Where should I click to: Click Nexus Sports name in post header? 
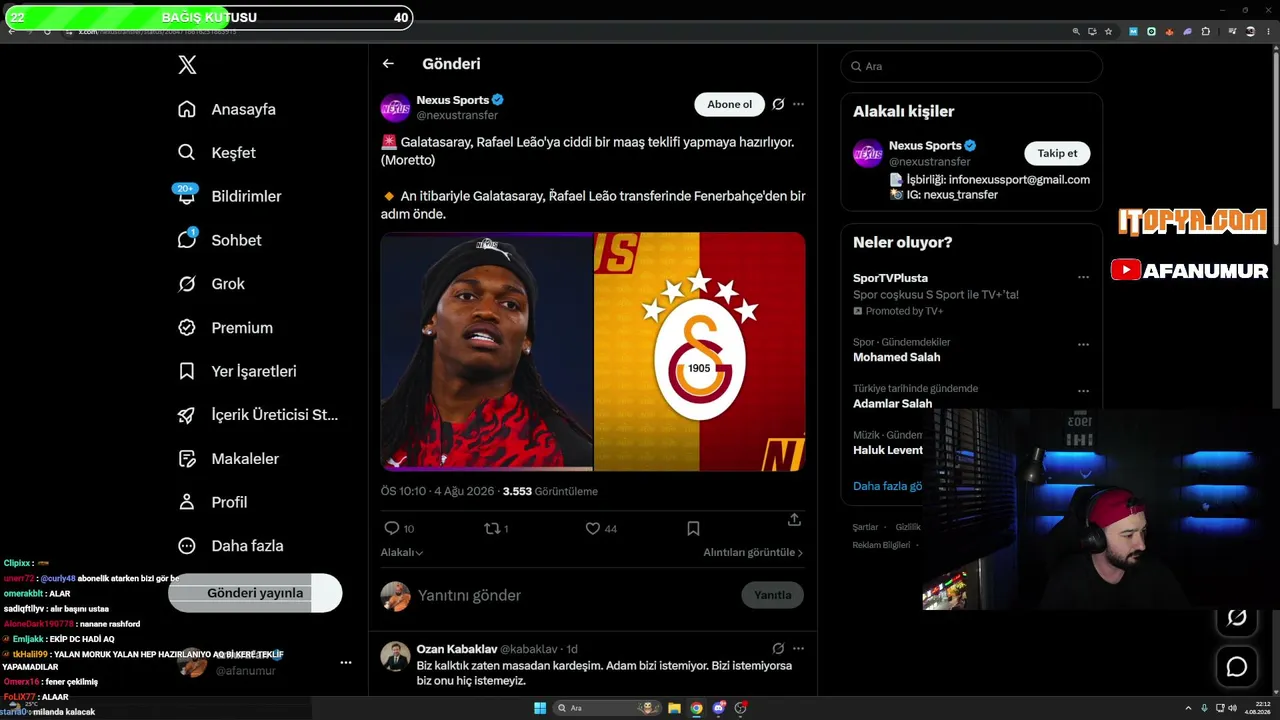(x=453, y=100)
